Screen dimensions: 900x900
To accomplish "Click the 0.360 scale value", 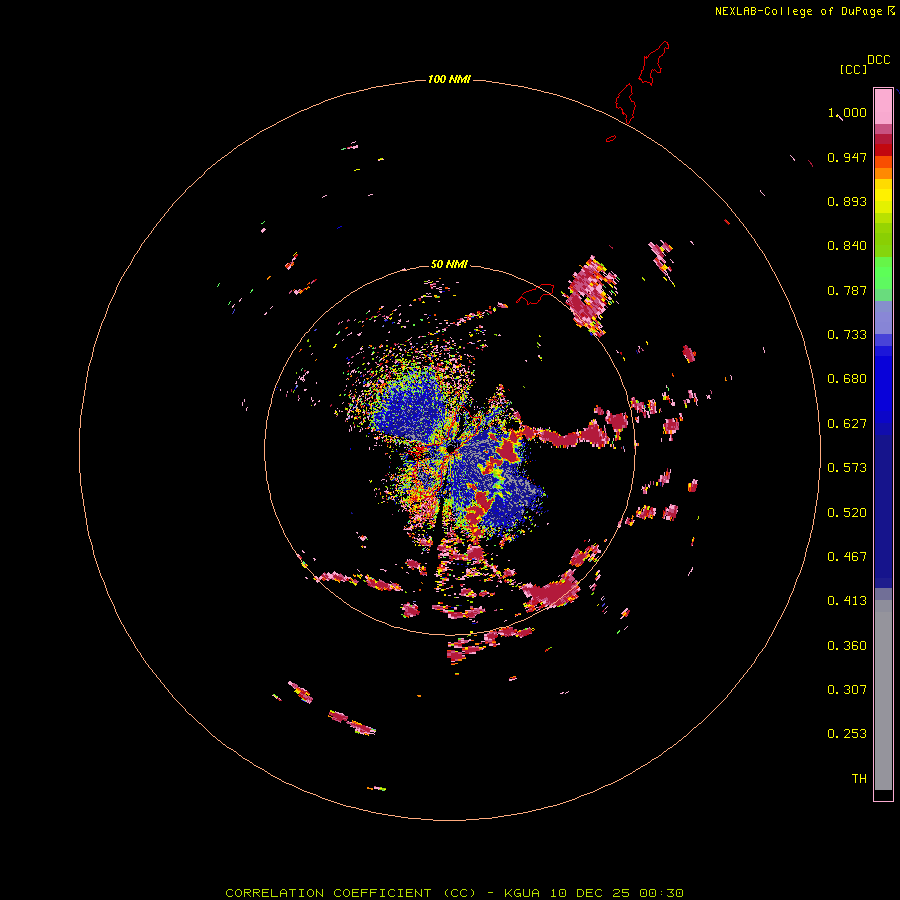I will point(847,646).
